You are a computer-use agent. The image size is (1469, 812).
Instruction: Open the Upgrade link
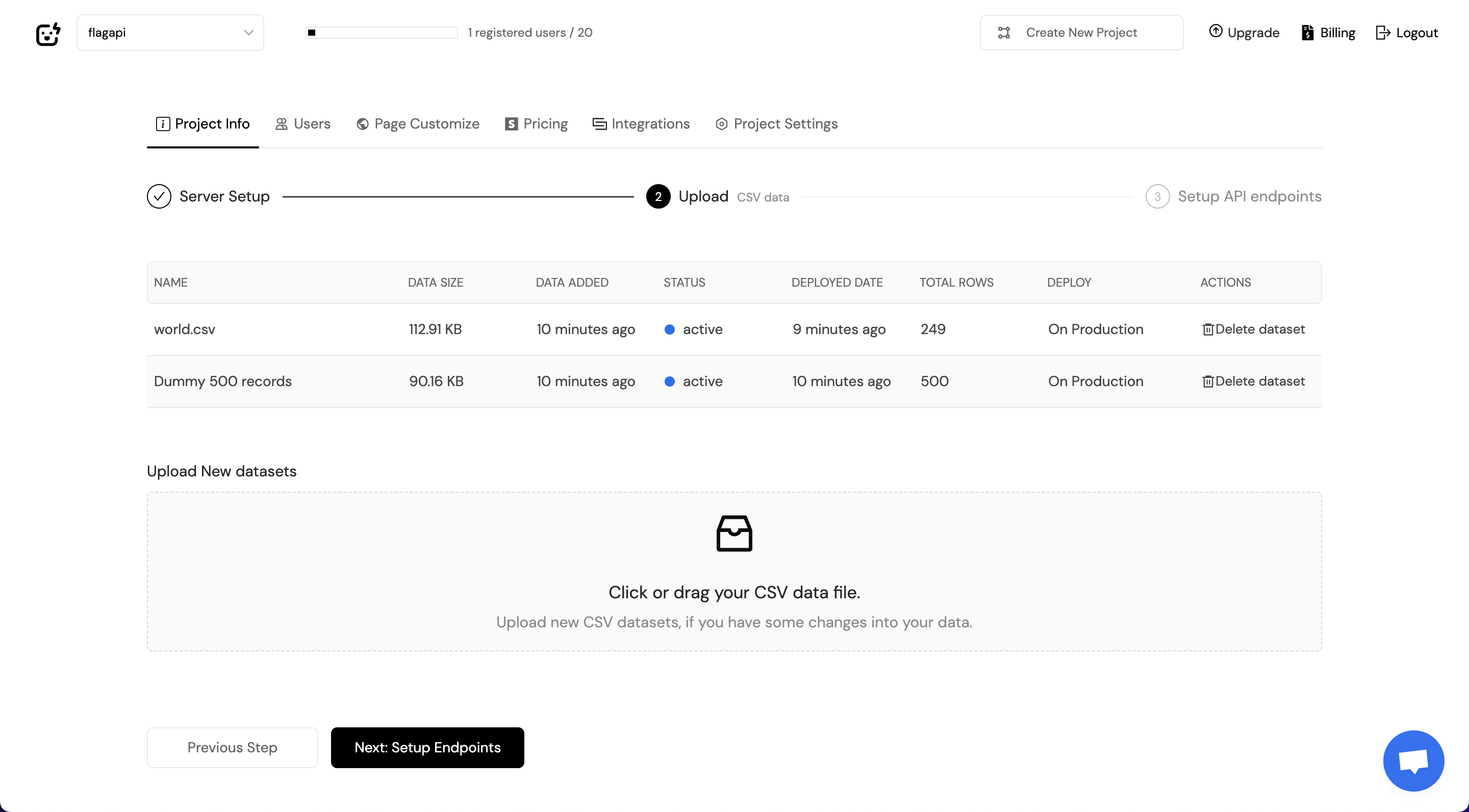(x=1244, y=33)
